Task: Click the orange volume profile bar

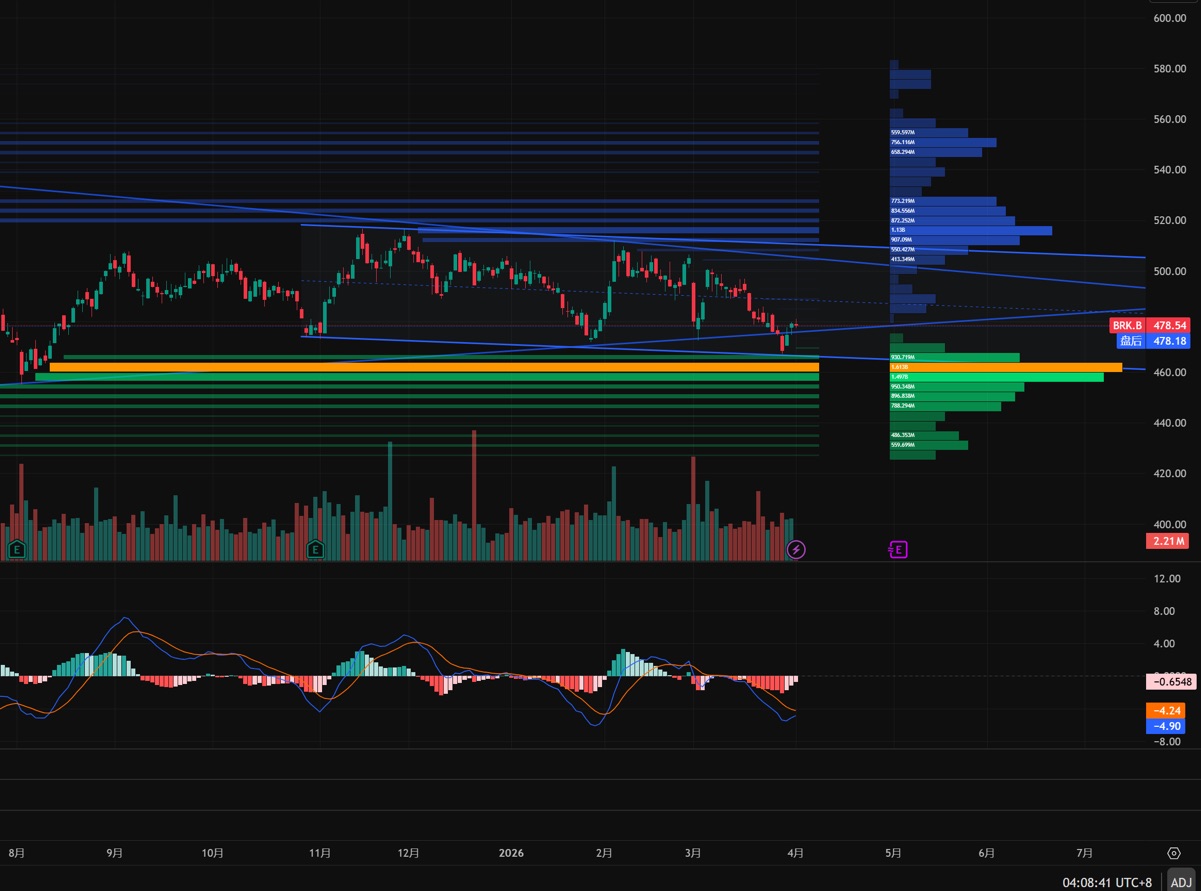Action: [x=1005, y=367]
